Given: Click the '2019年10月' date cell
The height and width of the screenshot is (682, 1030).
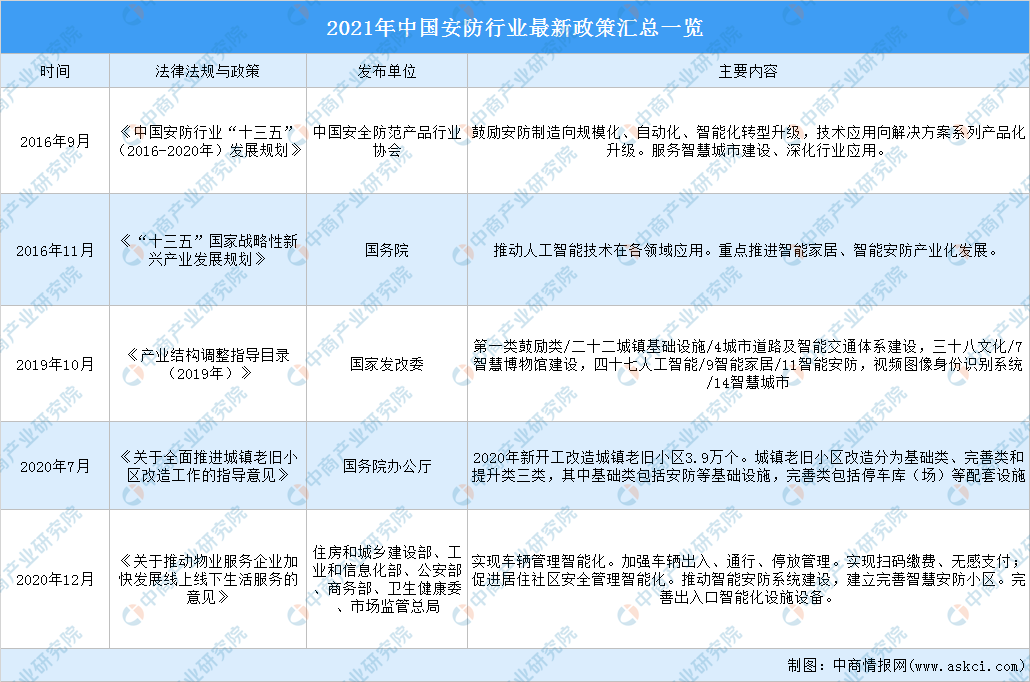Looking at the screenshot, I should click(x=55, y=364).
